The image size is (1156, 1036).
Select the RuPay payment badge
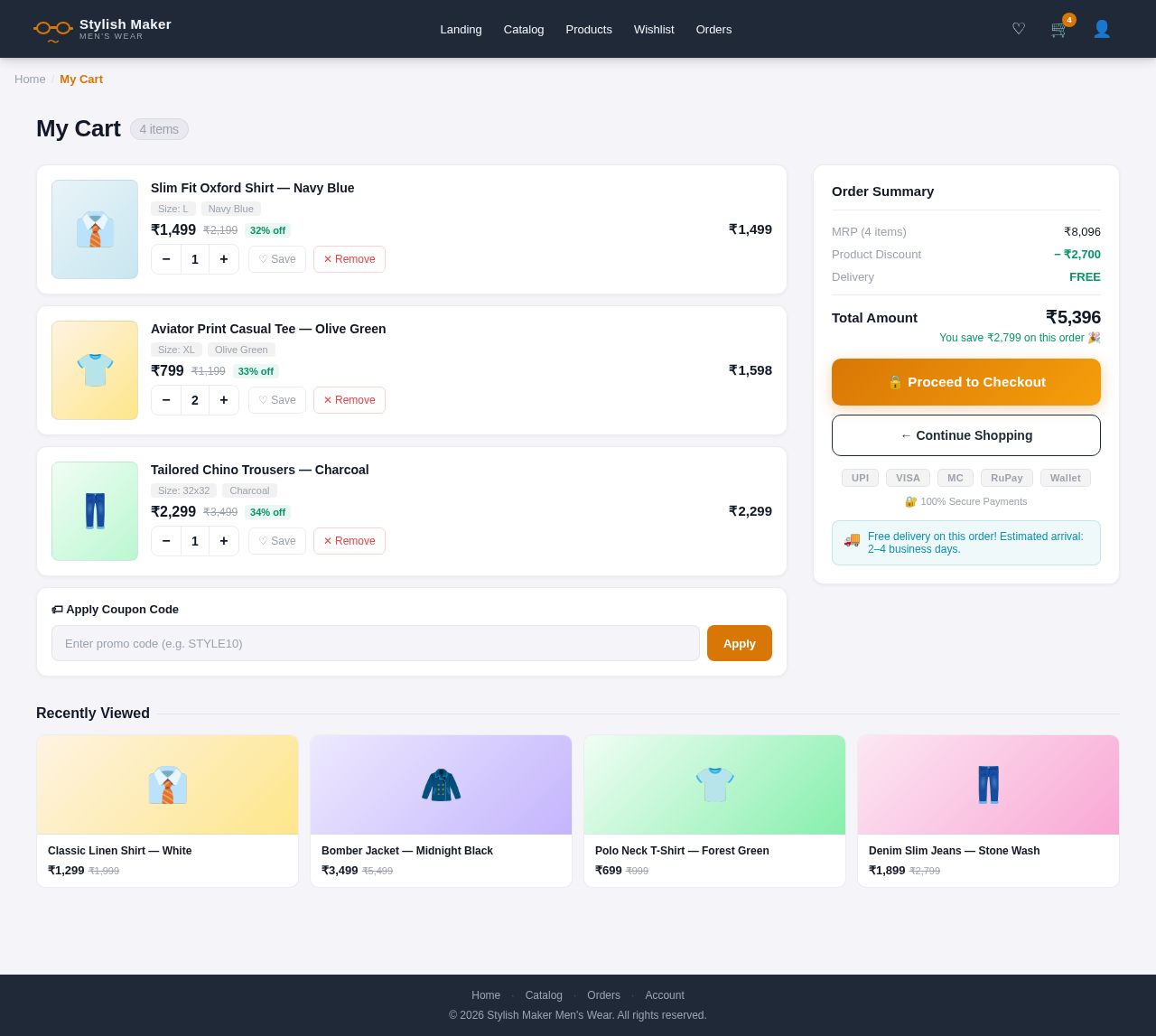tap(1007, 478)
